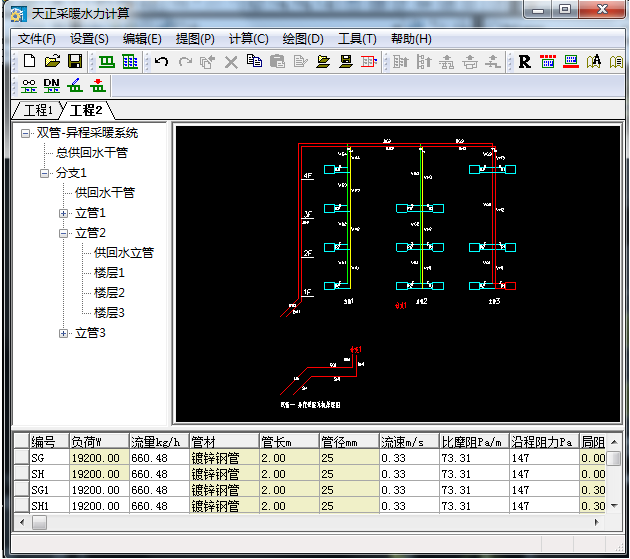
Task: Click the SG1 row's 管径 25 cell
Action: [349, 490]
